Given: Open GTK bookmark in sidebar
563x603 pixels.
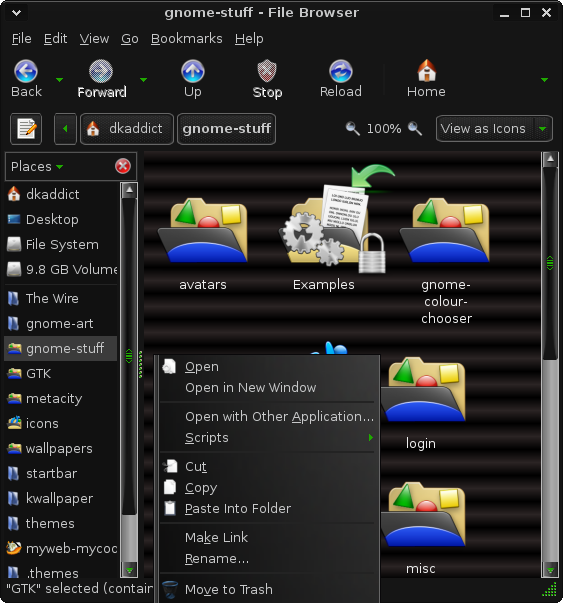Looking at the screenshot, I should tap(62, 373).
